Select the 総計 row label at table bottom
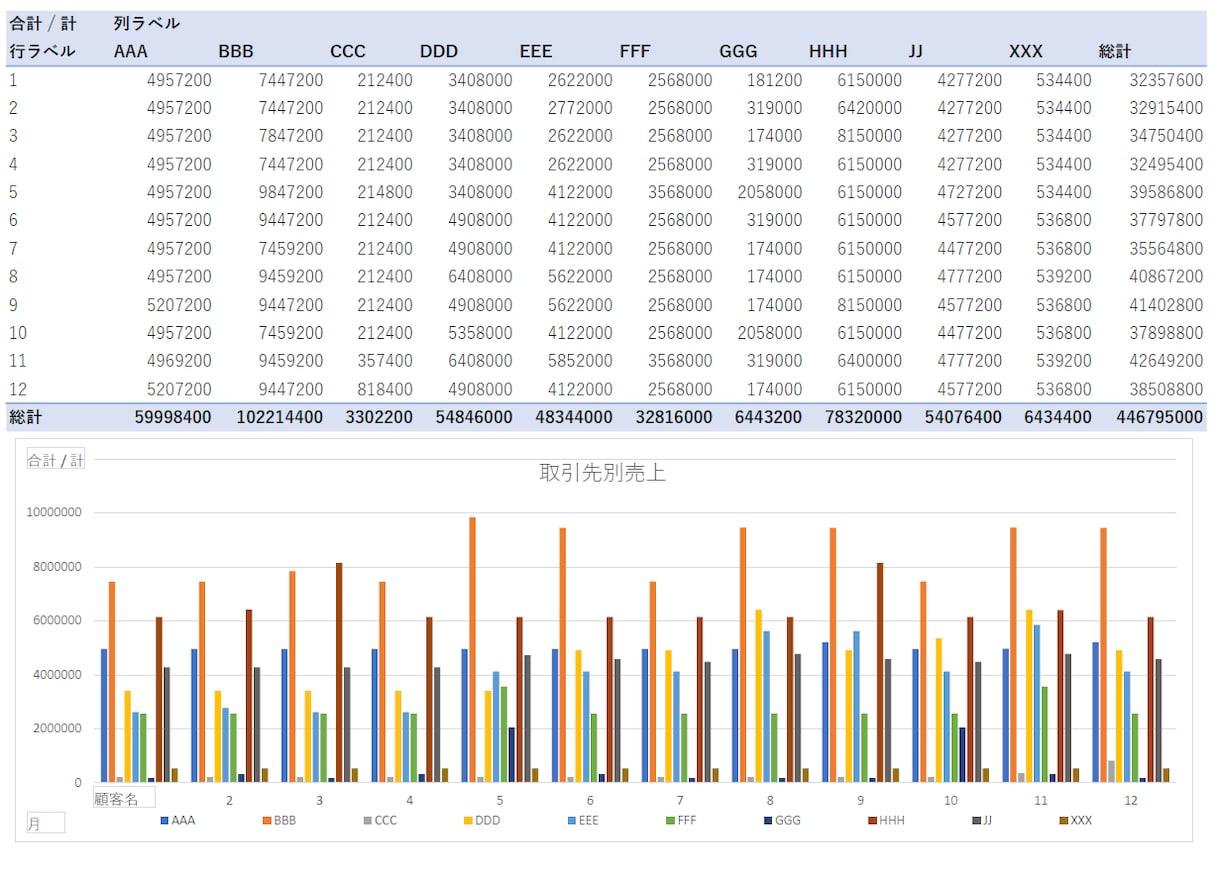Screen dimensions: 1220x885 25,417
